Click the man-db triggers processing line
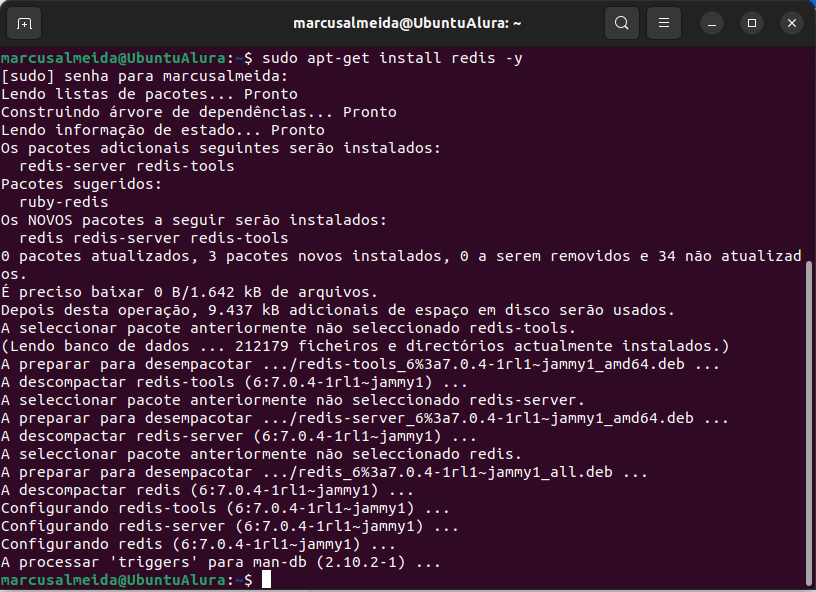Screen dimensions: 816x592 tap(221, 562)
